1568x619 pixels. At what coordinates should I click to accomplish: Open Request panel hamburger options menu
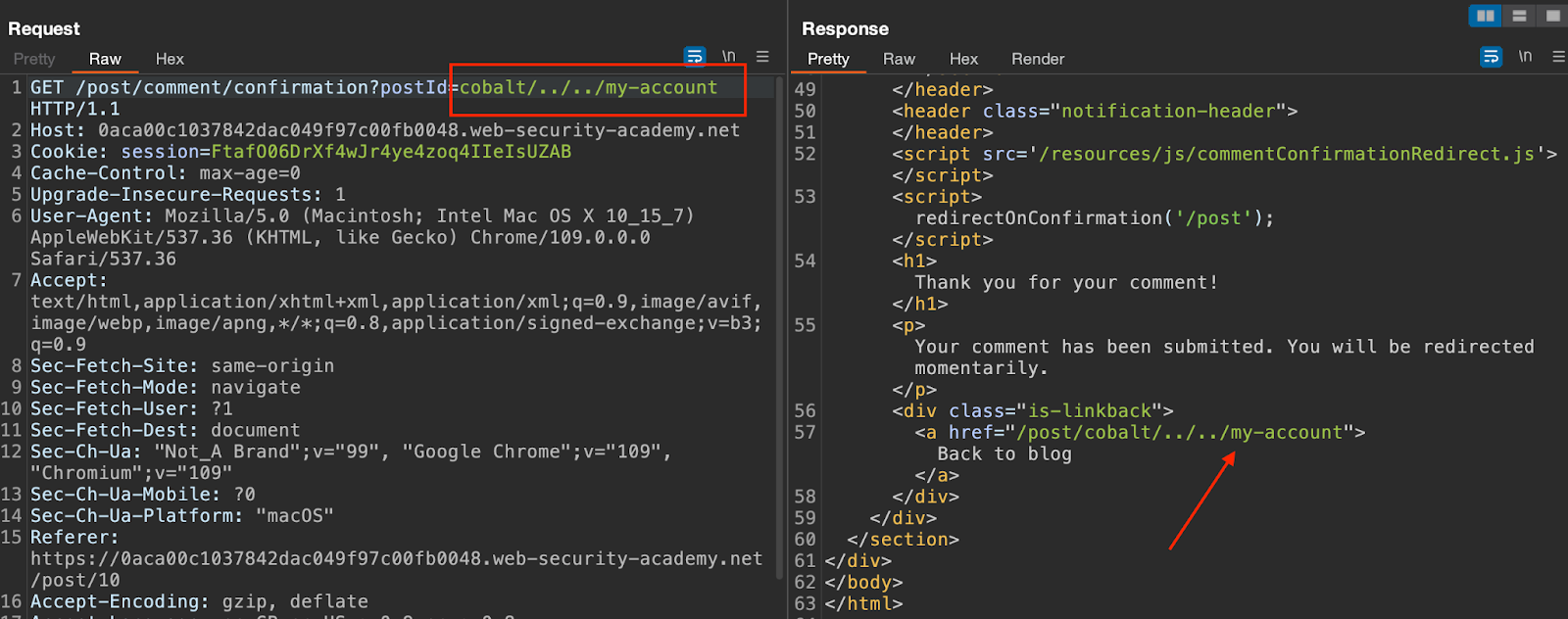(762, 57)
